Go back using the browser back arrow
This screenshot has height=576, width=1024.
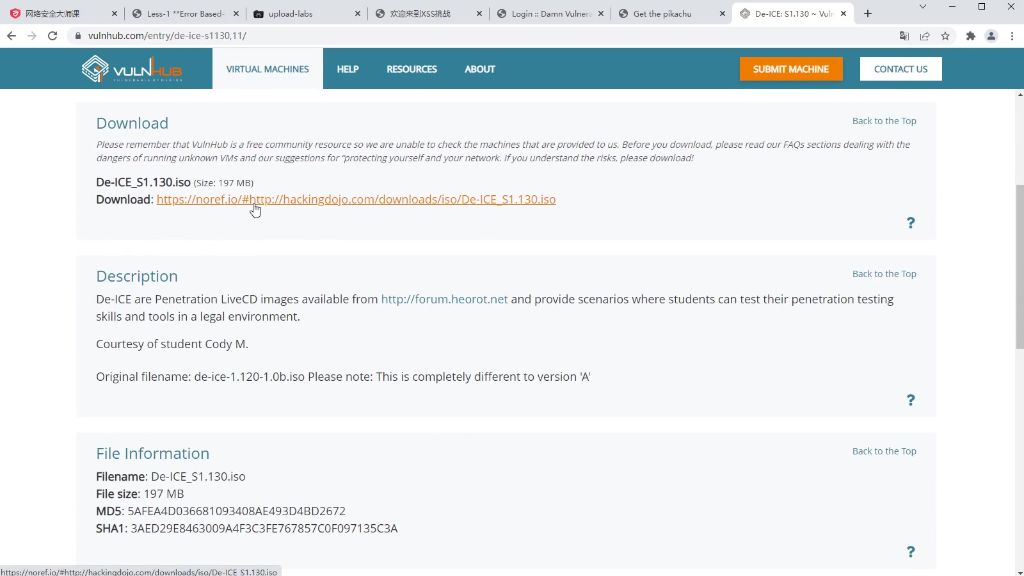11,36
